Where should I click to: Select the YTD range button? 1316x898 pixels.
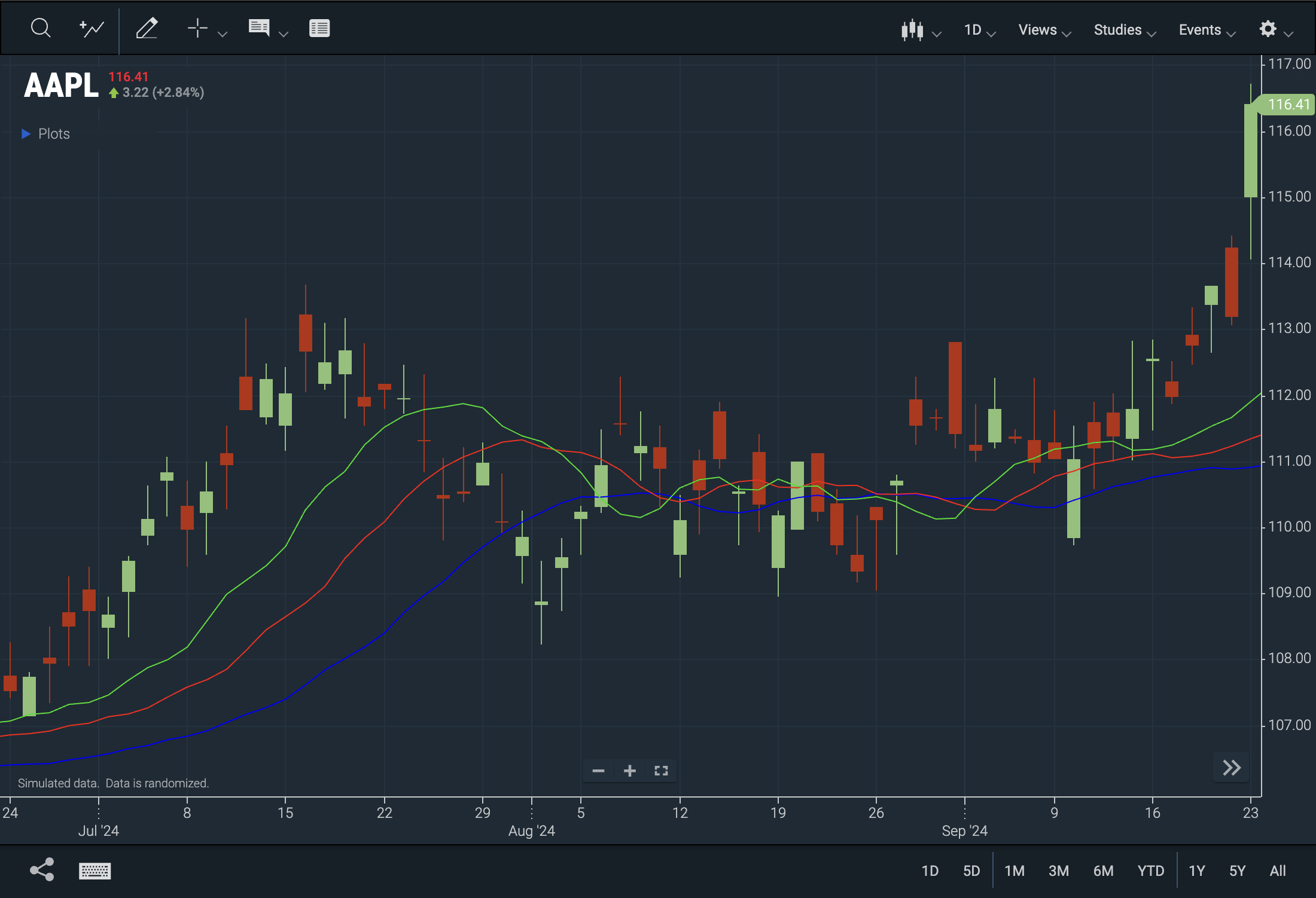(x=1151, y=871)
